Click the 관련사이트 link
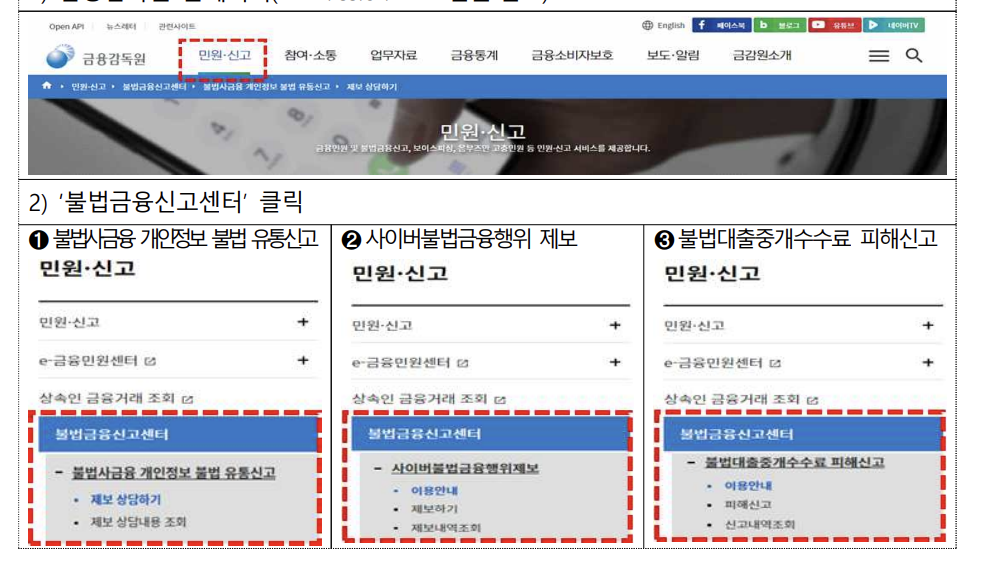The height and width of the screenshot is (585, 987). (177, 26)
